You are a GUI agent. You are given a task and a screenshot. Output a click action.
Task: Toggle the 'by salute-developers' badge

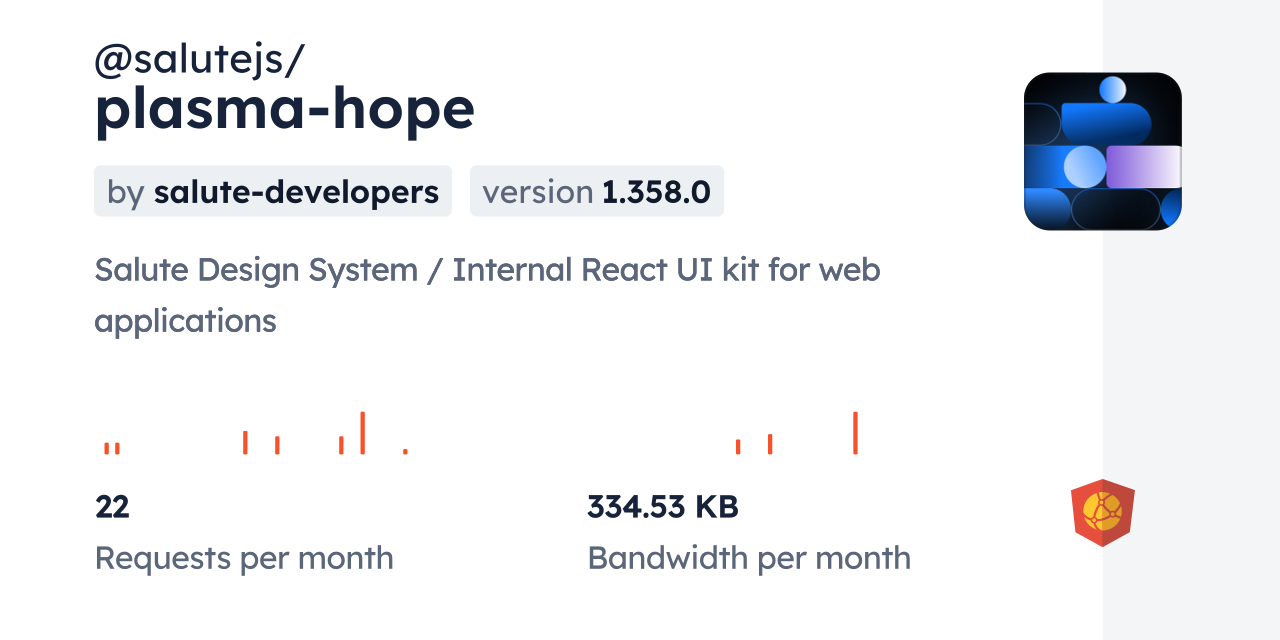click(272, 191)
